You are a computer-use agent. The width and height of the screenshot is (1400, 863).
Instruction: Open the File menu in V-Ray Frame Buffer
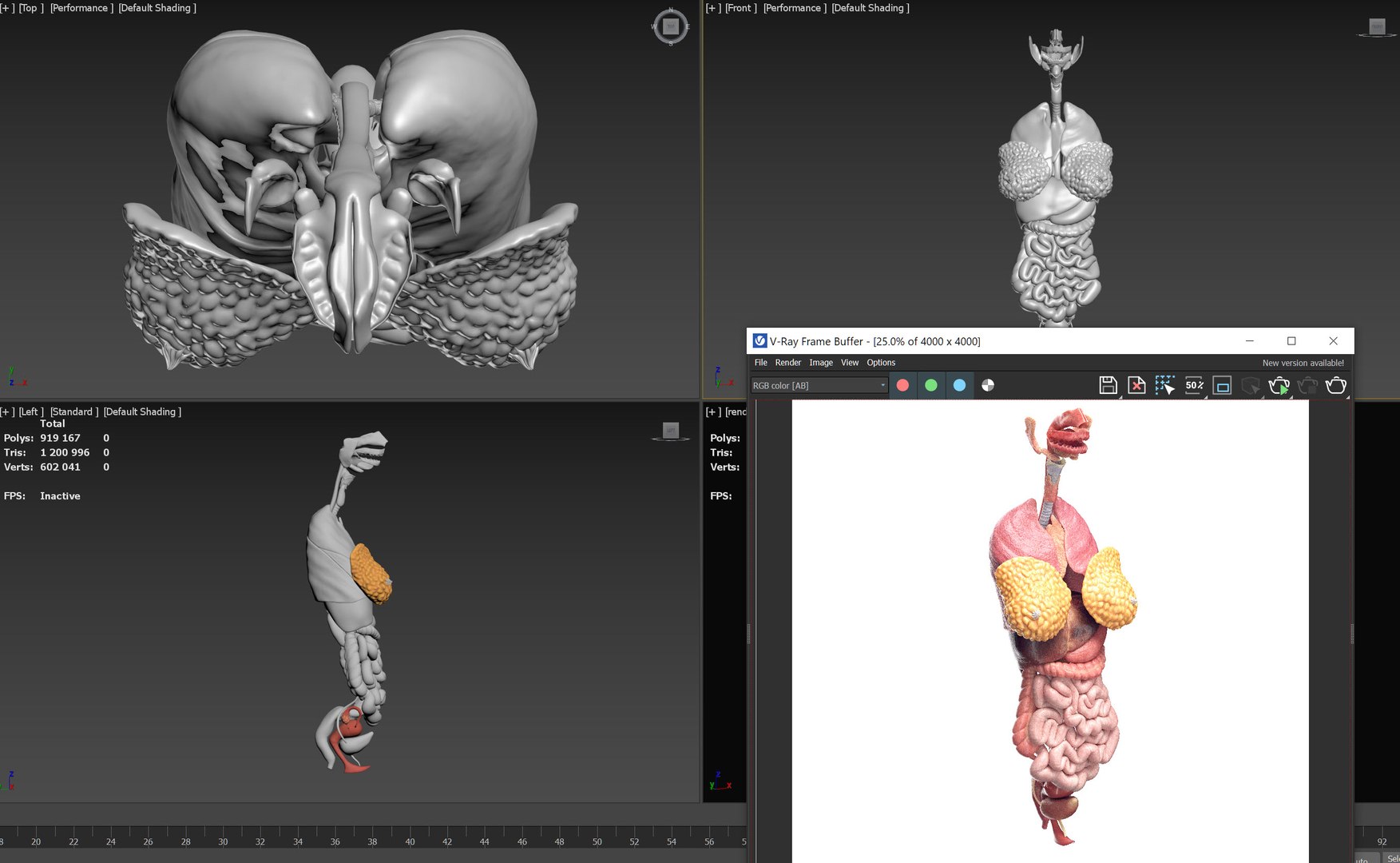coord(761,363)
